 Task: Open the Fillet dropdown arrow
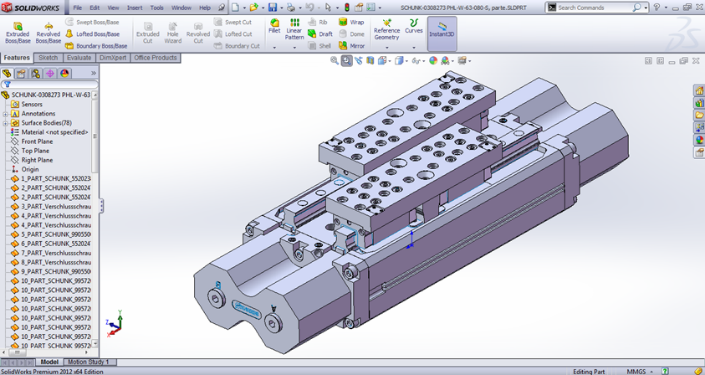click(274, 47)
